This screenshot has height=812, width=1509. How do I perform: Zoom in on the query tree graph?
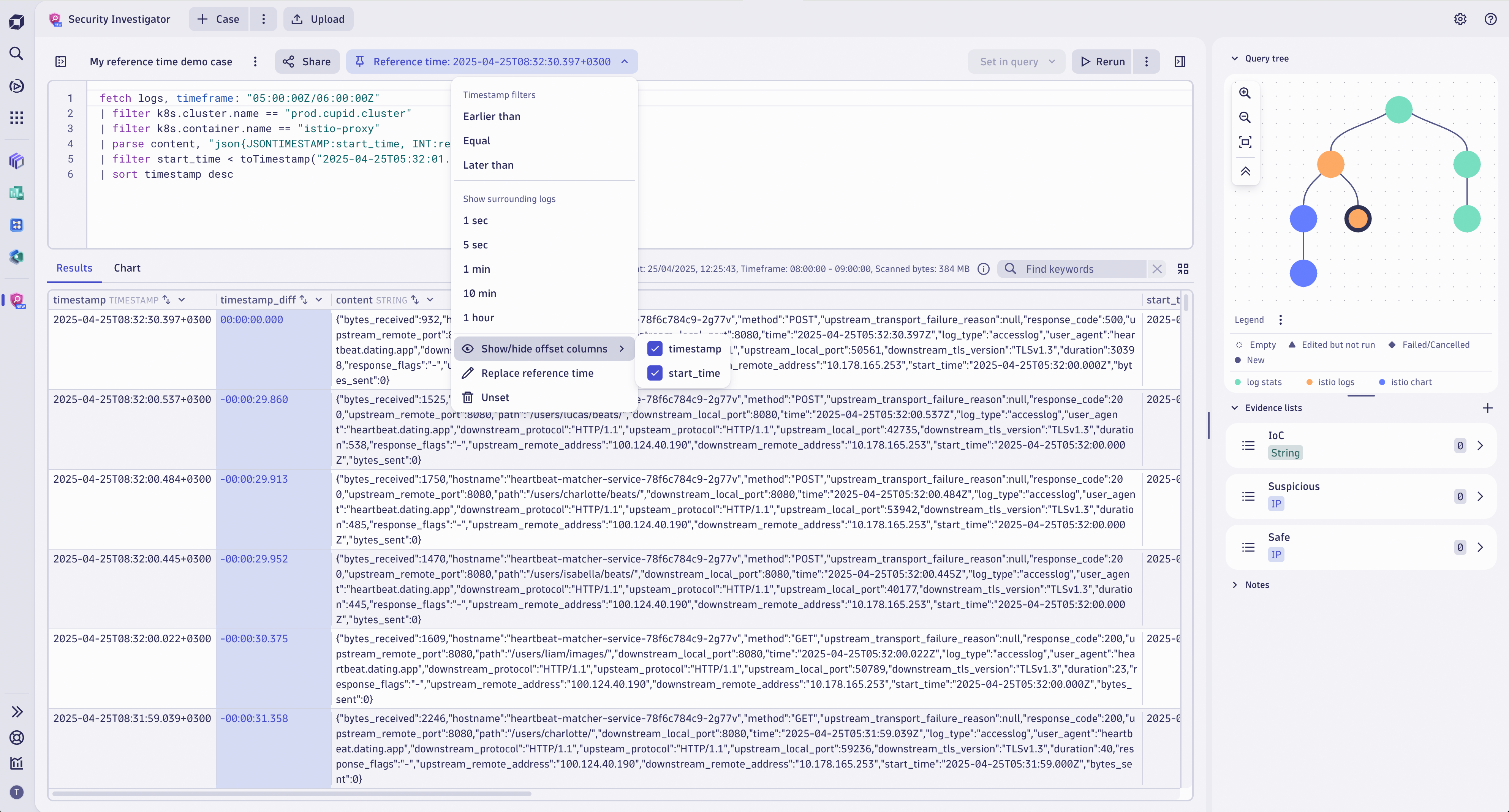coord(1245,93)
